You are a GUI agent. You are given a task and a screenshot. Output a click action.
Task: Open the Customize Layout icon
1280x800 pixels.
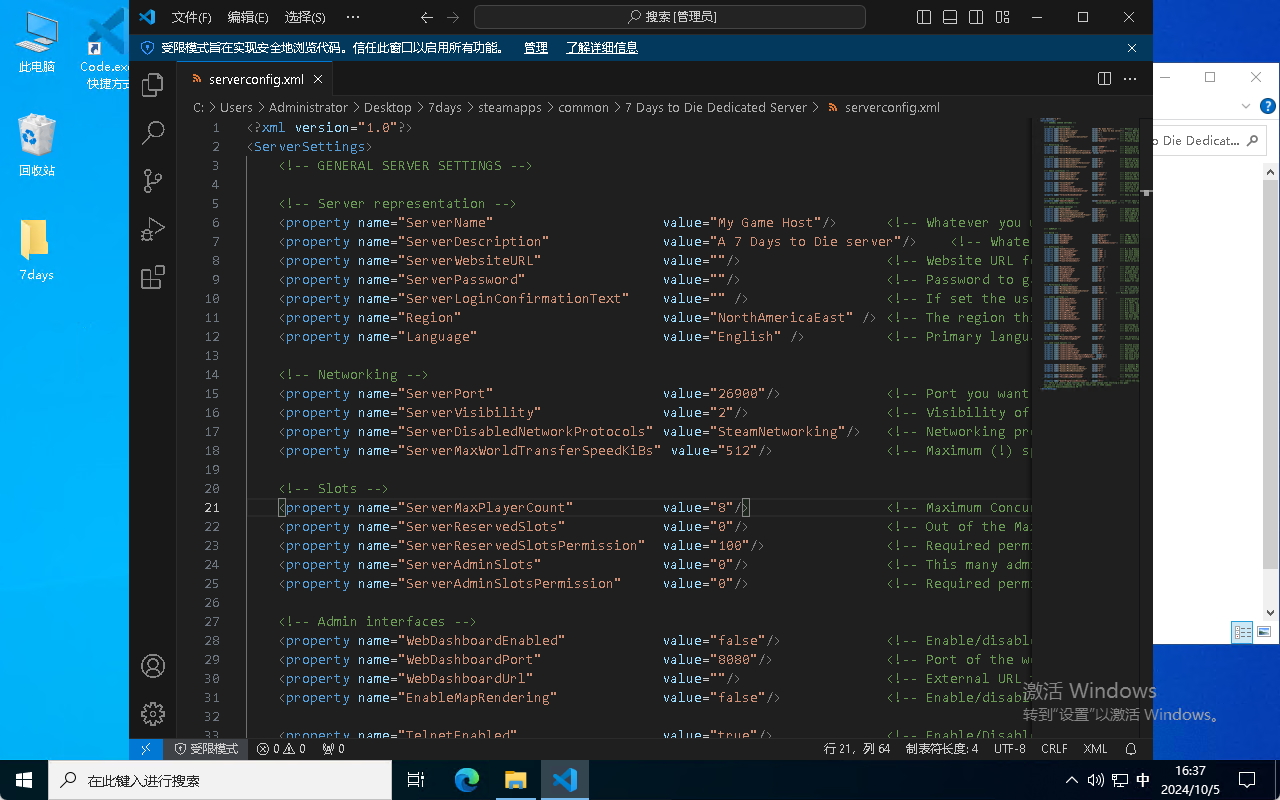(1002, 17)
